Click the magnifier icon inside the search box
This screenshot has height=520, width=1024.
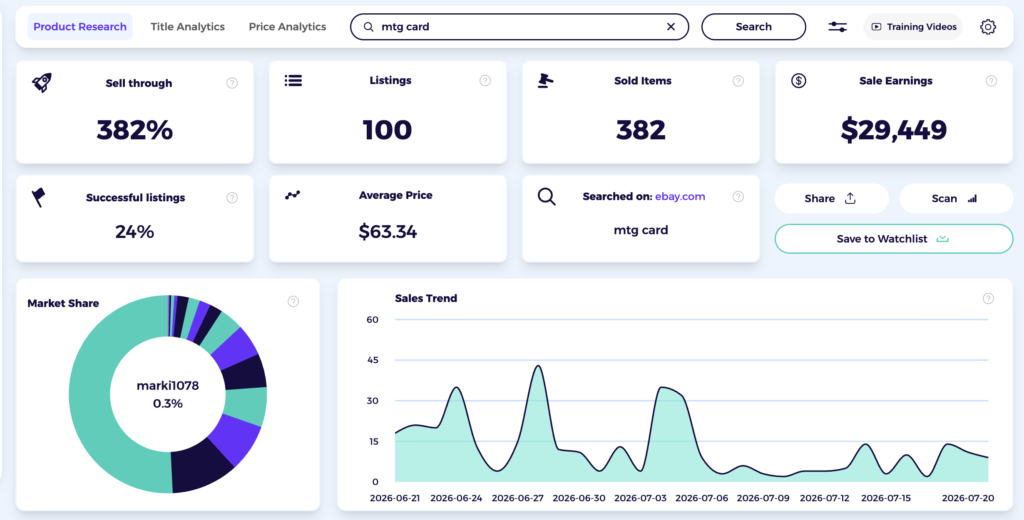click(369, 27)
